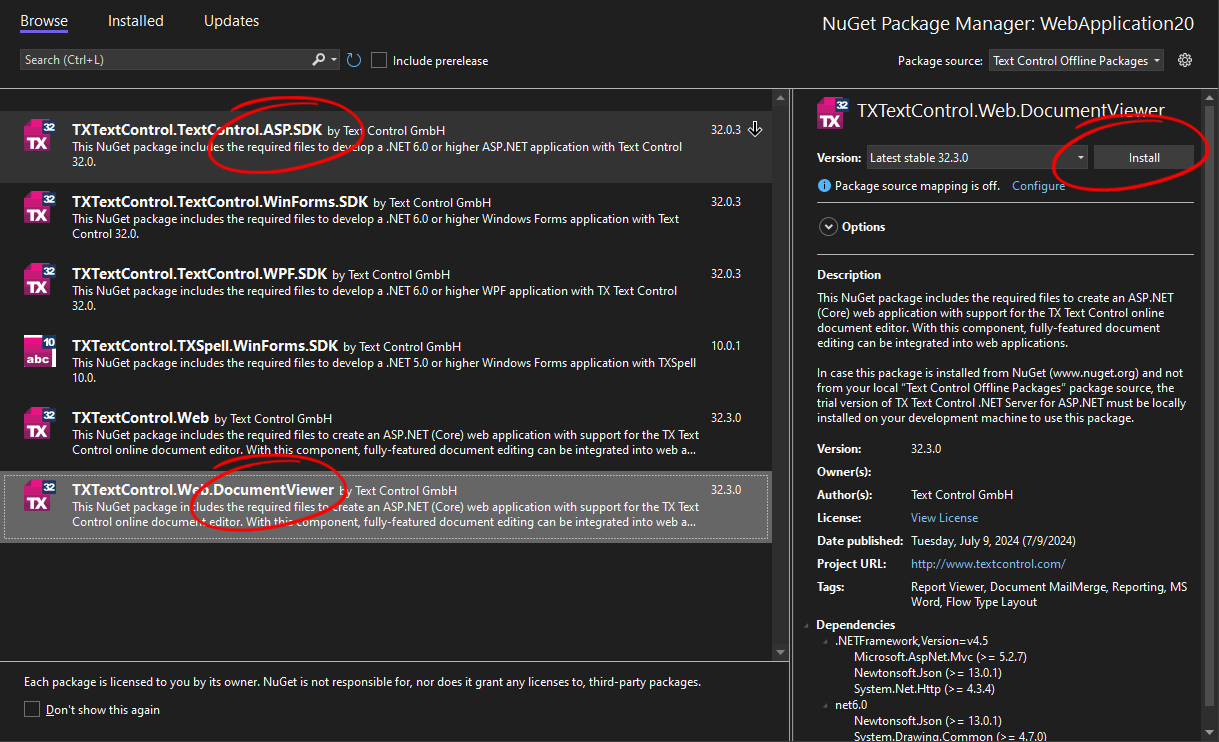The height and width of the screenshot is (742, 1219).
Task: Click download arrow for TextControl.ASP.SDK package
Action: [756, 129]
